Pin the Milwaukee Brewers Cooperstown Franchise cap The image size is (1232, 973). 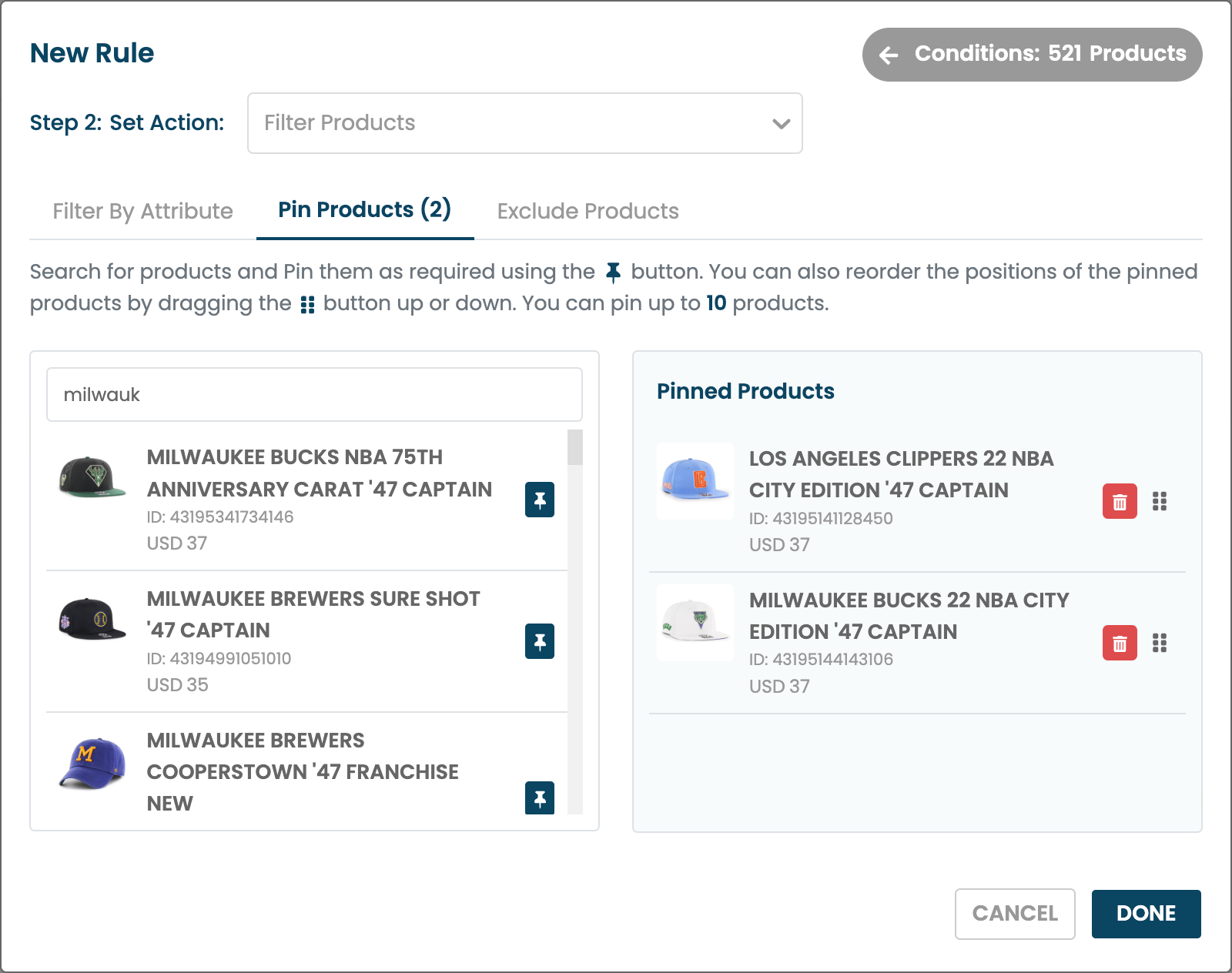pos(540,798)
